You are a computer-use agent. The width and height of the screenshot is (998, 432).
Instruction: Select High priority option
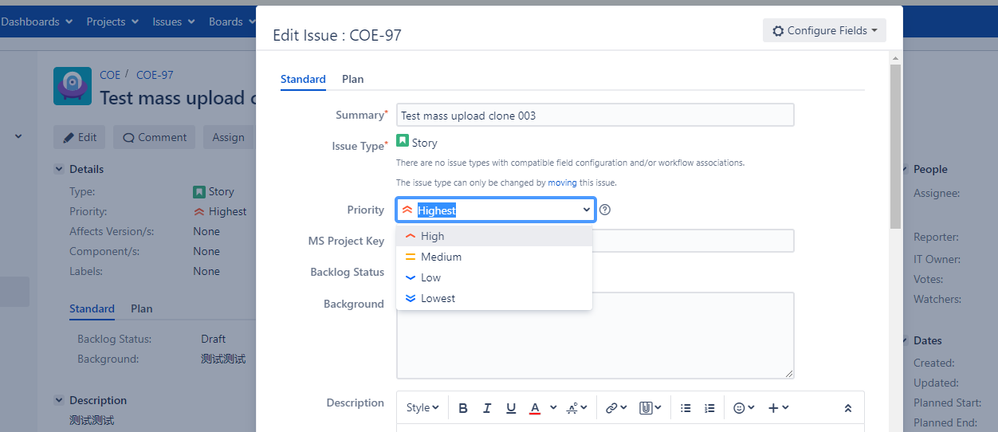point(494,236)
